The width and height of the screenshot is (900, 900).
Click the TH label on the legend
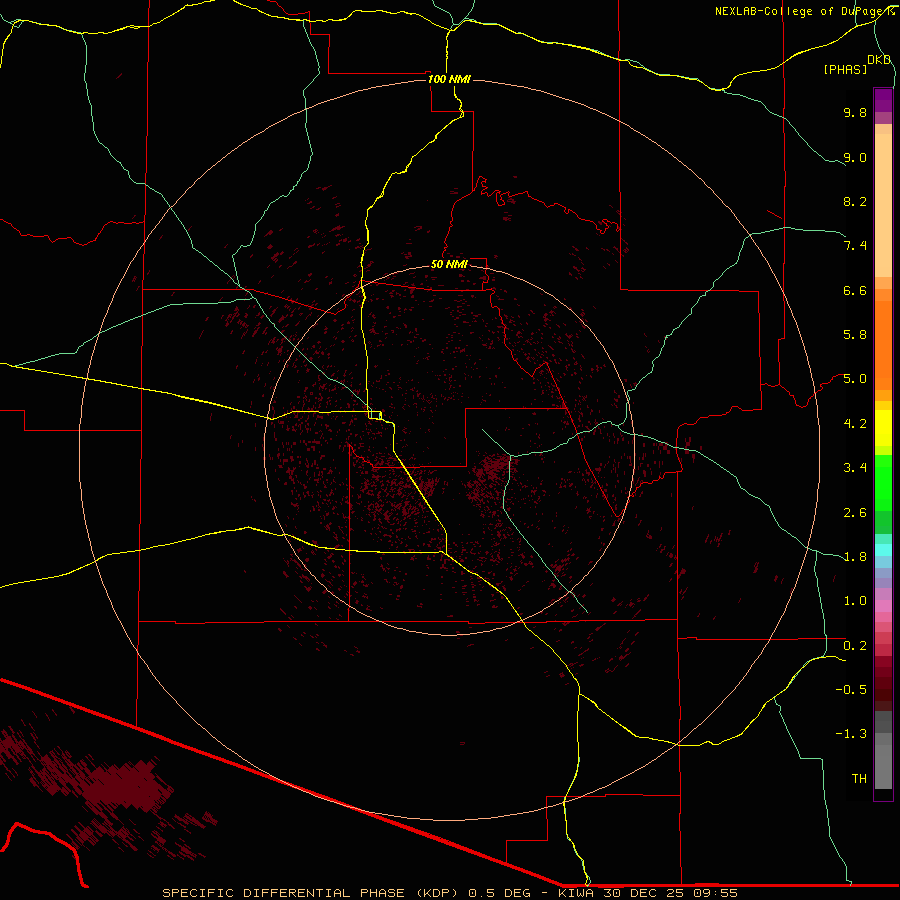pyautogui.click(x=858, y=778)
